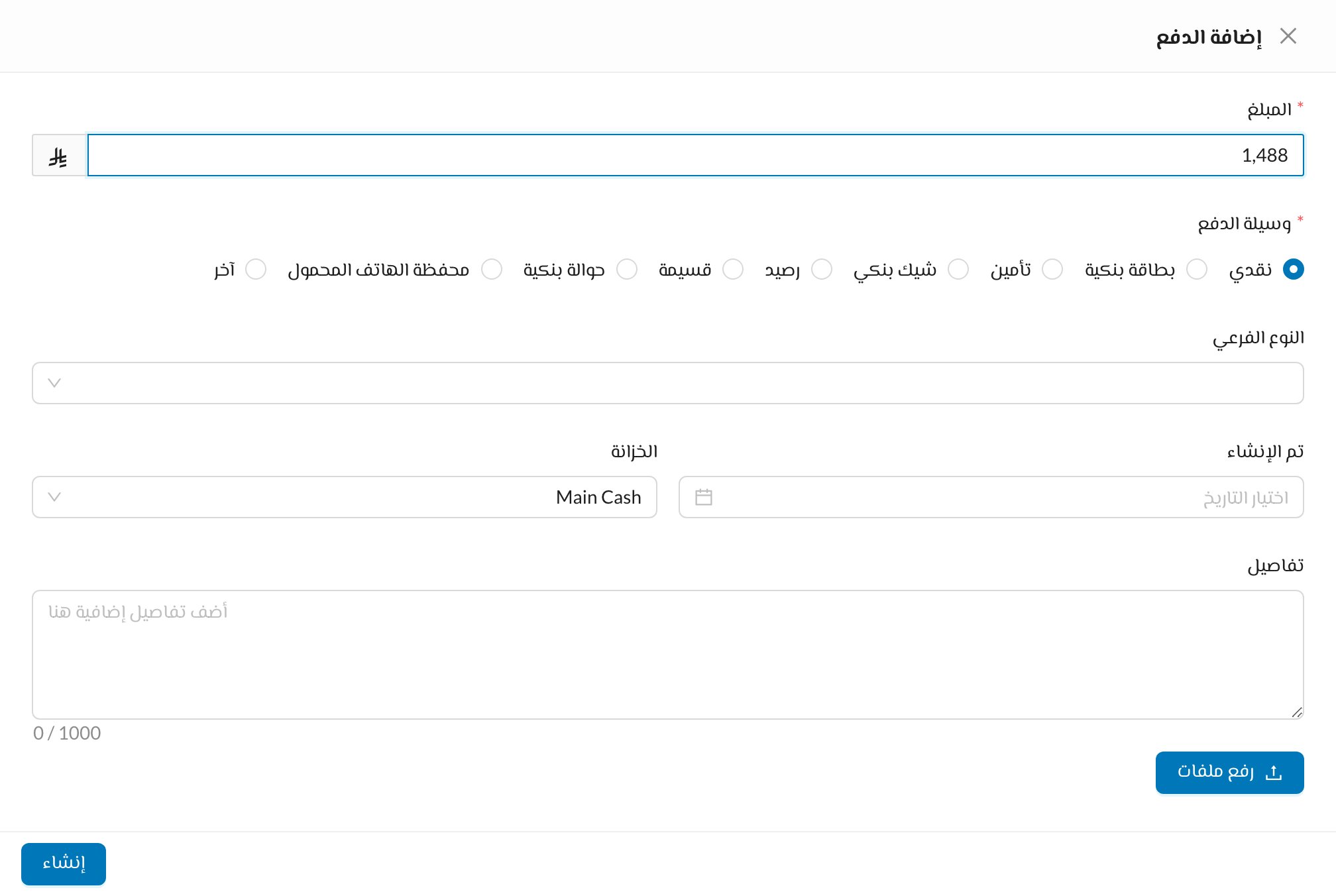Open the تم الإنشاء date picker field
The width and height of the screenshot is (1336, 896).
click(991, 497)
